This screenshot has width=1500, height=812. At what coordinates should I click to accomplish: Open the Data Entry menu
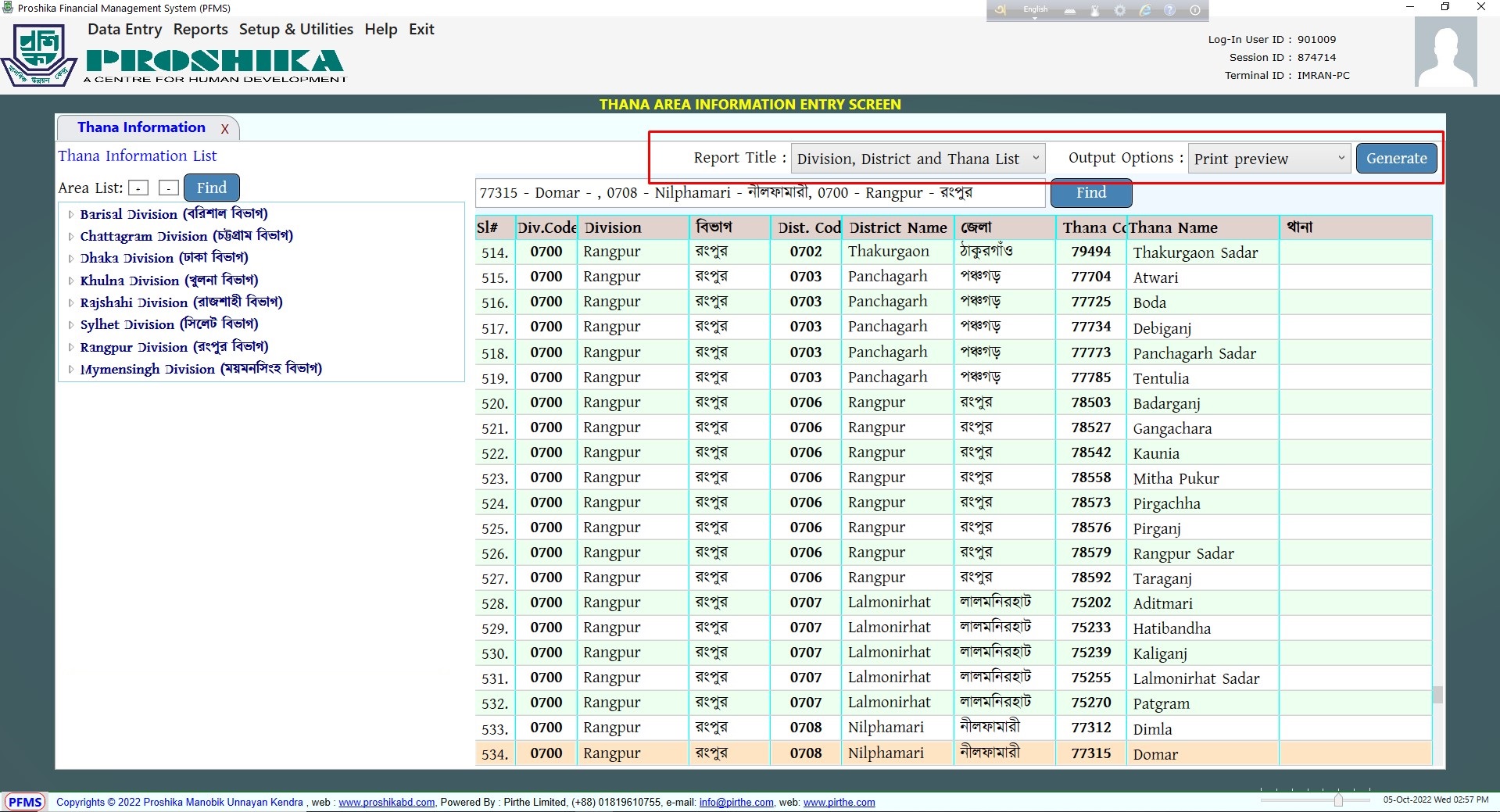pyautogui.click(x=125, y=30)
